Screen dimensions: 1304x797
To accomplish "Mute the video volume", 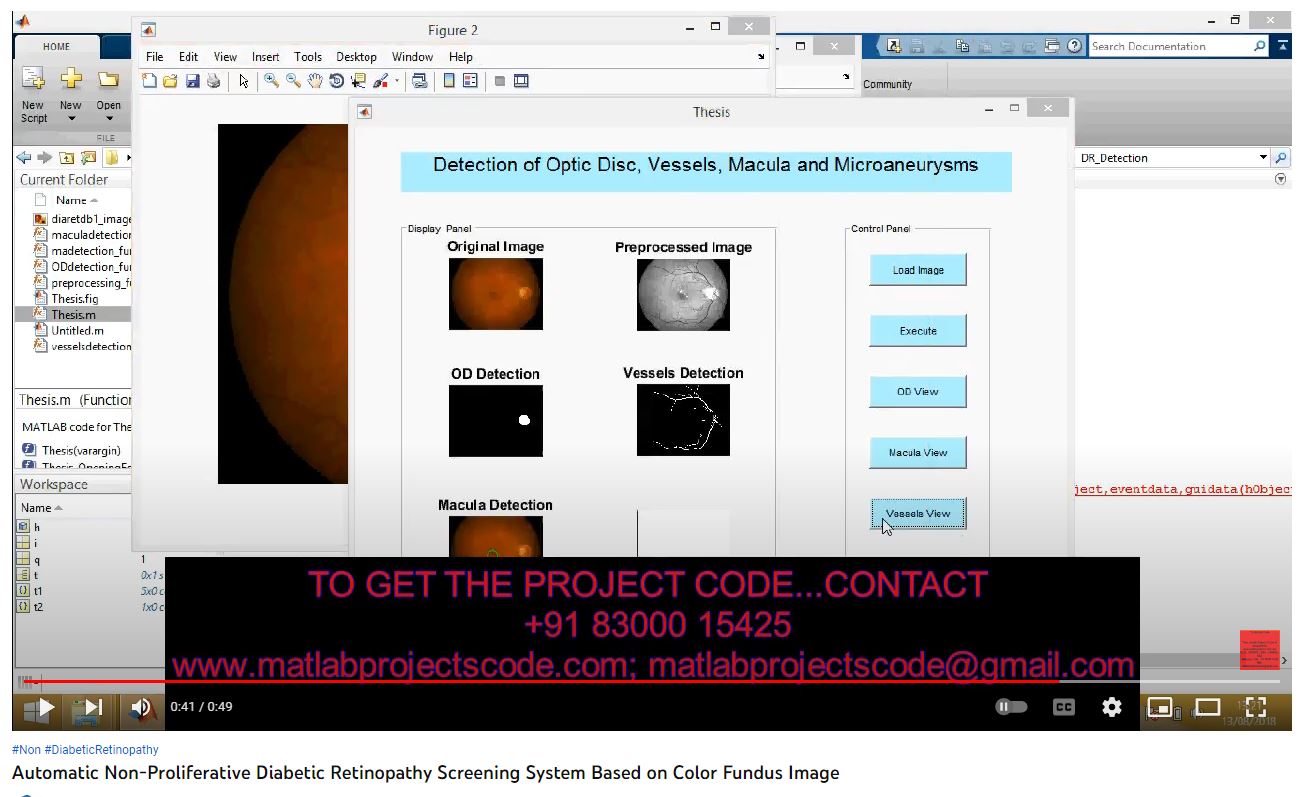I will click(x=141, y=707).
